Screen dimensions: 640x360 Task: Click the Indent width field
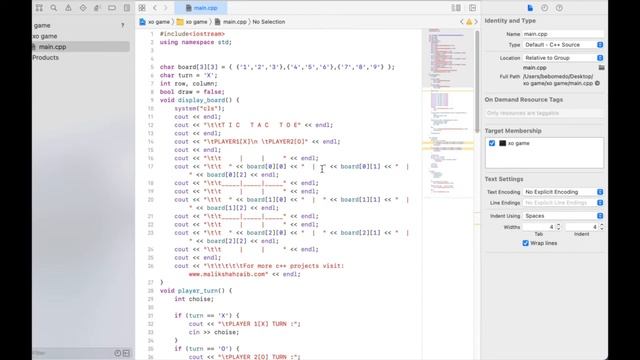pyautogui.click(x=582, y=227)
